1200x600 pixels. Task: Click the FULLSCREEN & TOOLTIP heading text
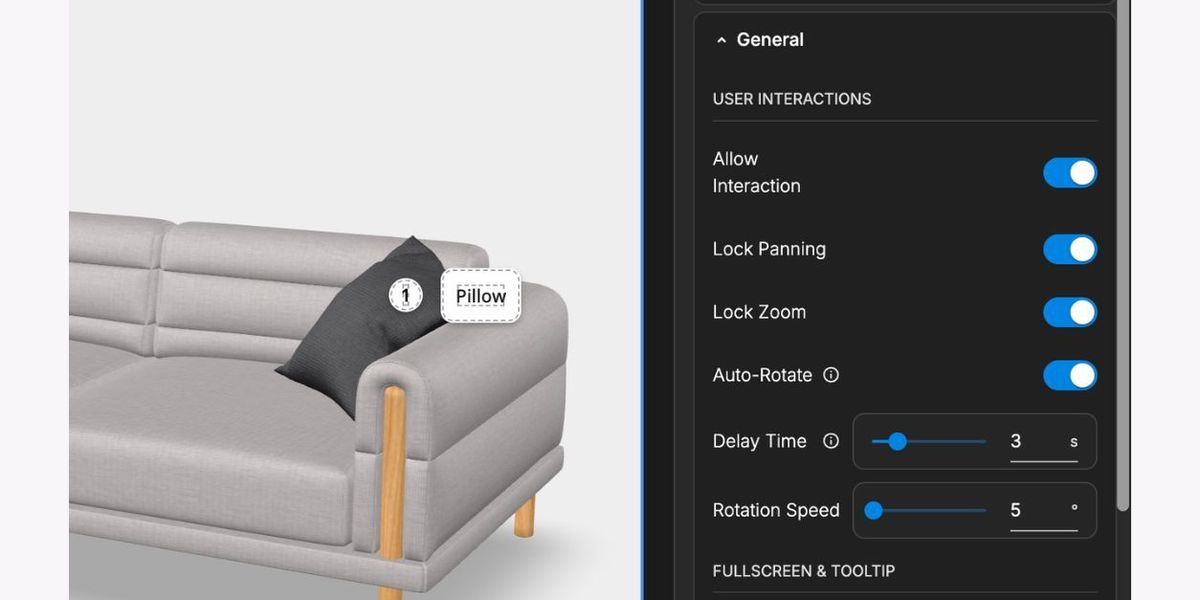click(804, 571)
